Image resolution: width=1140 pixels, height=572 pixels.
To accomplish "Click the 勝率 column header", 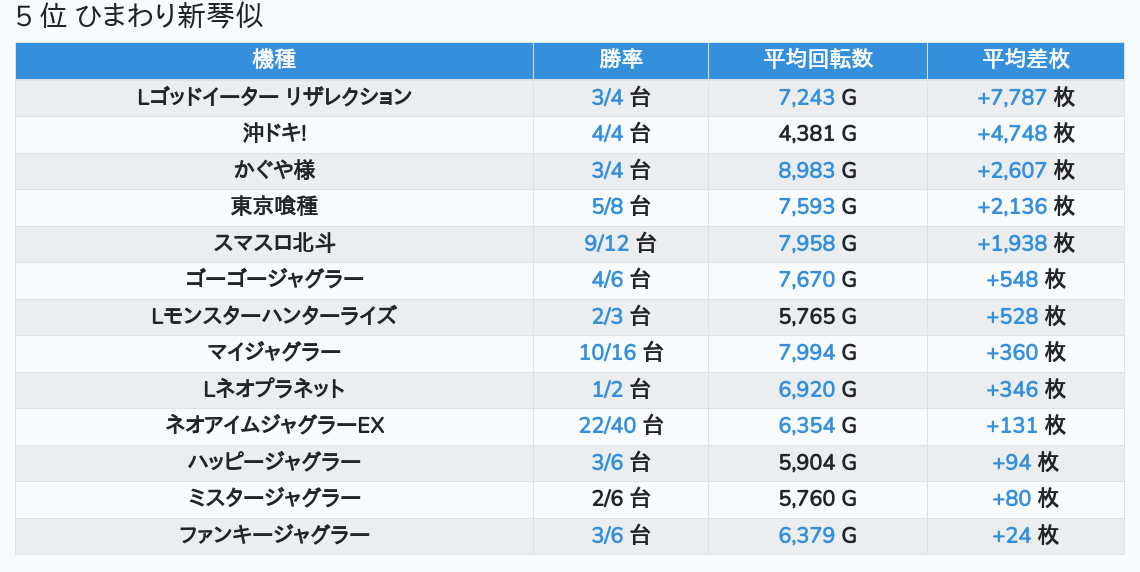I will (x=621, y=60).
